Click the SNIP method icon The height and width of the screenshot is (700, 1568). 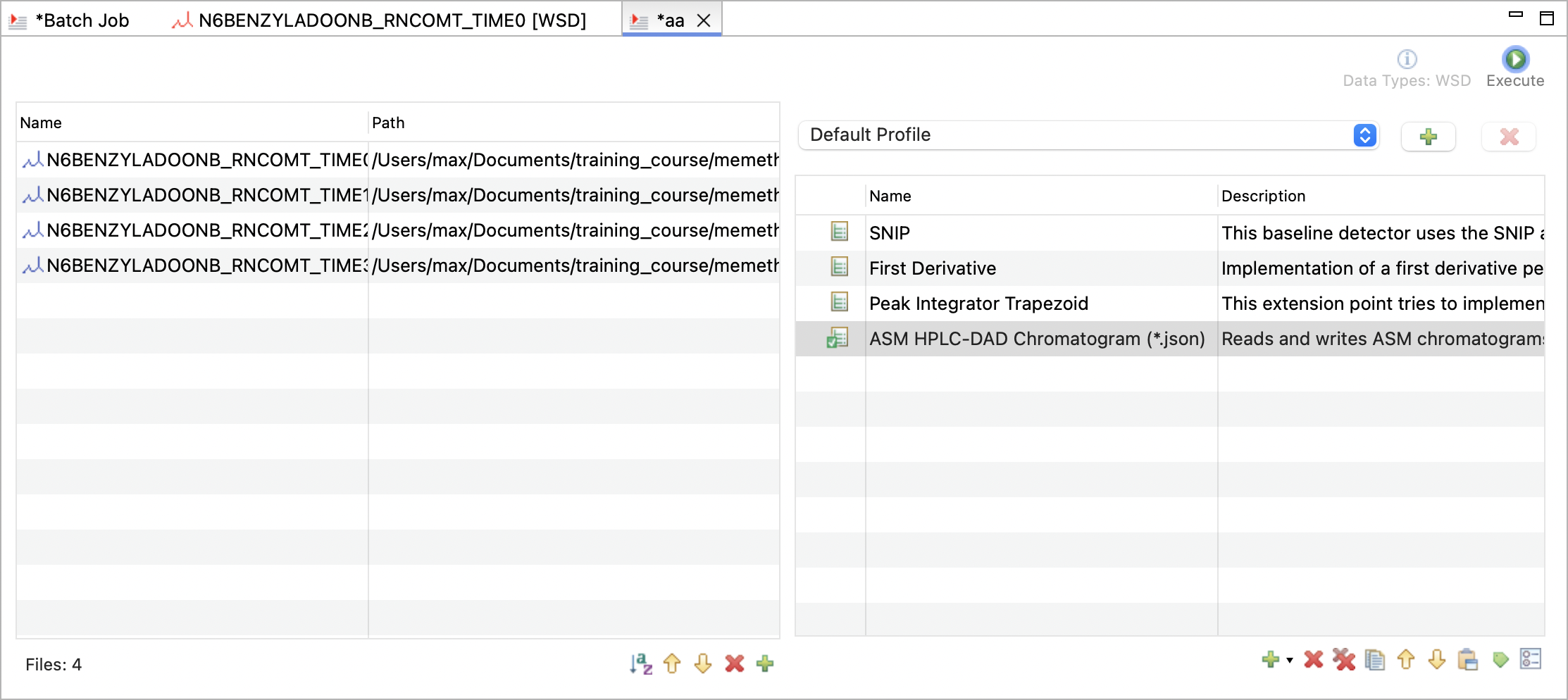[x=839, y=232]
